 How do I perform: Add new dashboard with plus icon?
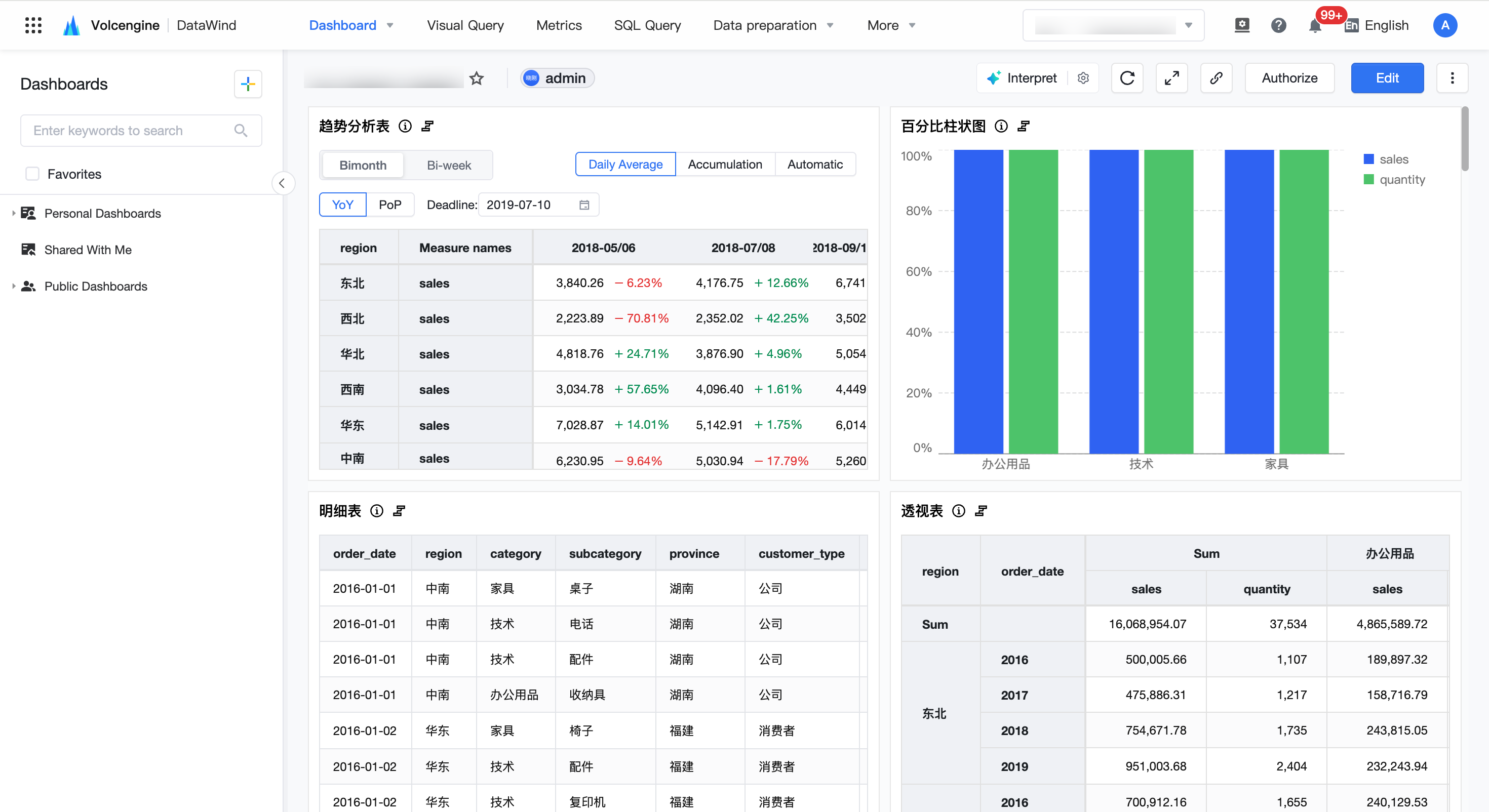click(248, 85)
